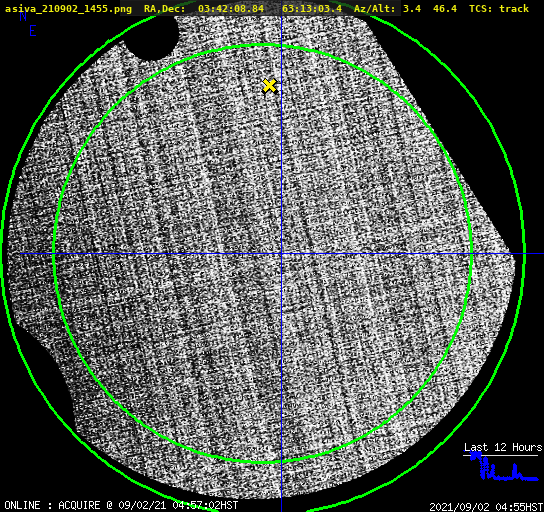The image size is (544, 512).
Task: Click the blue N compass label
Action: 23,16
